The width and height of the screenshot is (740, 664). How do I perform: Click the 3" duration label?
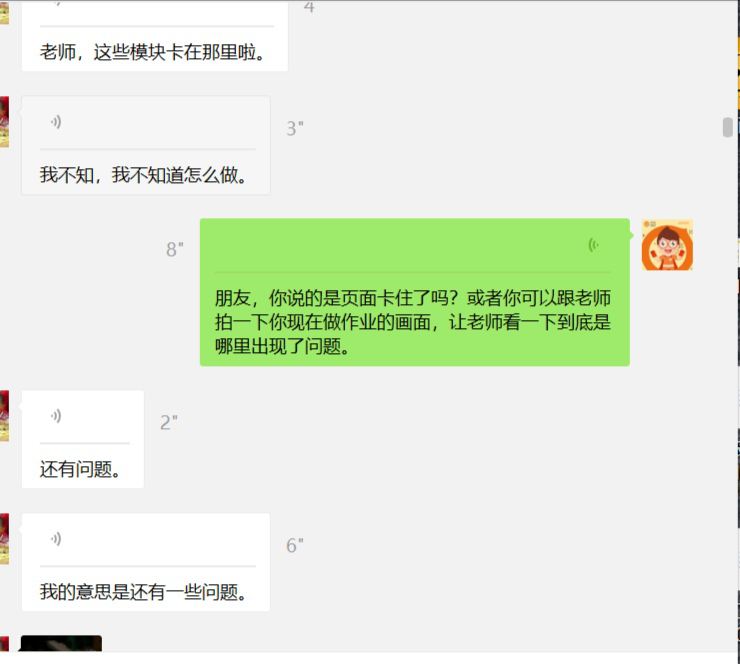tap(295, 128)
